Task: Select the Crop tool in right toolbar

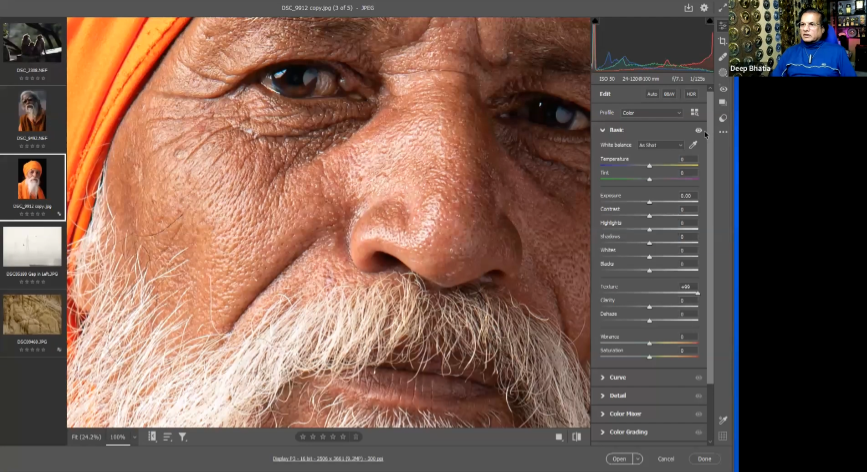Action: 723,41
